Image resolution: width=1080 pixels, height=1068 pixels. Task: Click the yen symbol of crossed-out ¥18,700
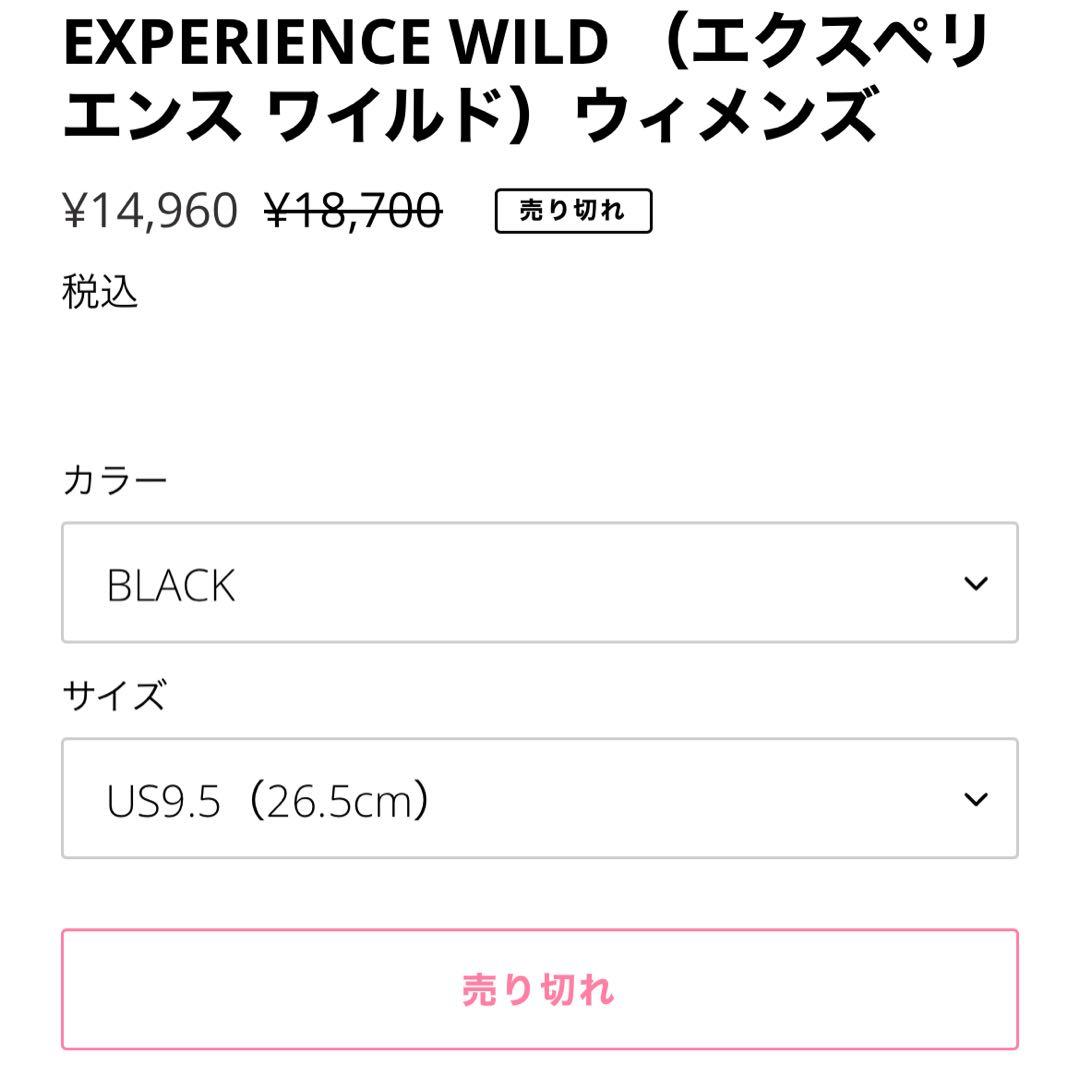pos(277,210)
